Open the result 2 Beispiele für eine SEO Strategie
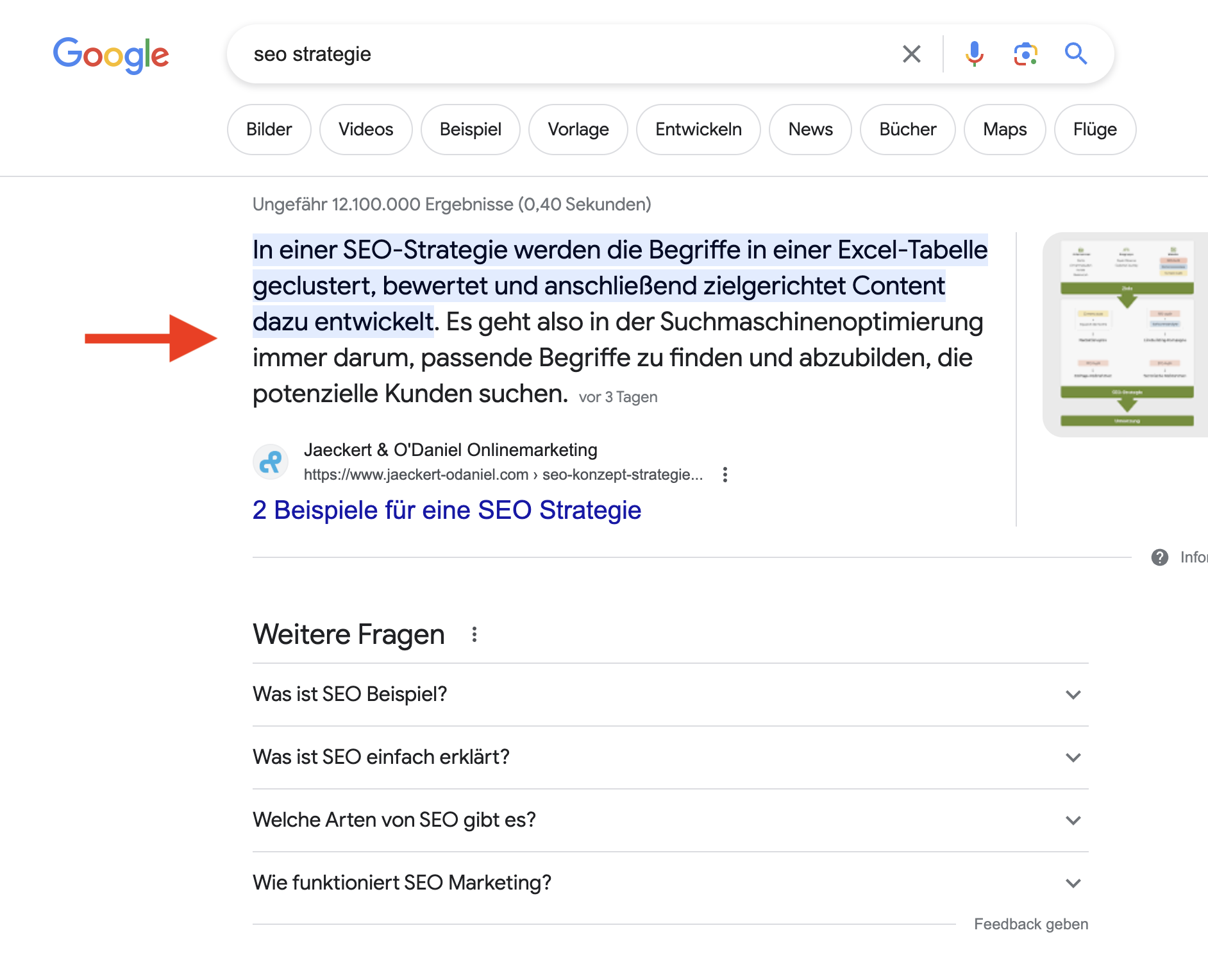 pos(446,510)
